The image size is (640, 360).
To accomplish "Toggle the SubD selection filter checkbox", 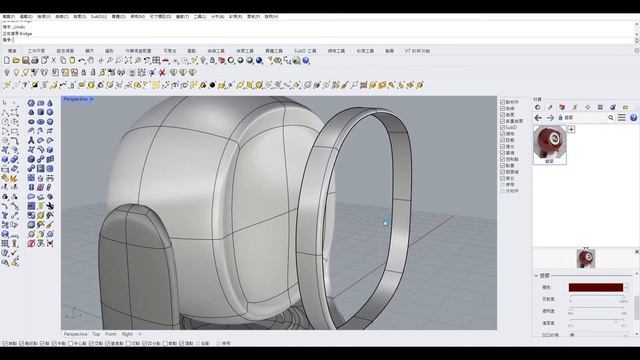I will point(502,127).
